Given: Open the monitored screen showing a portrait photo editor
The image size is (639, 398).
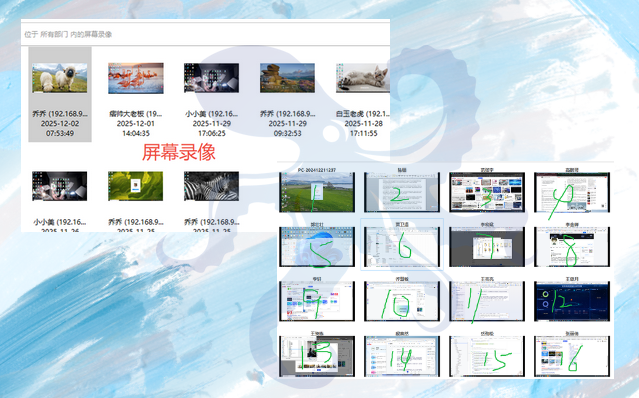Looking at the screenshot, I should coord(317,356).
